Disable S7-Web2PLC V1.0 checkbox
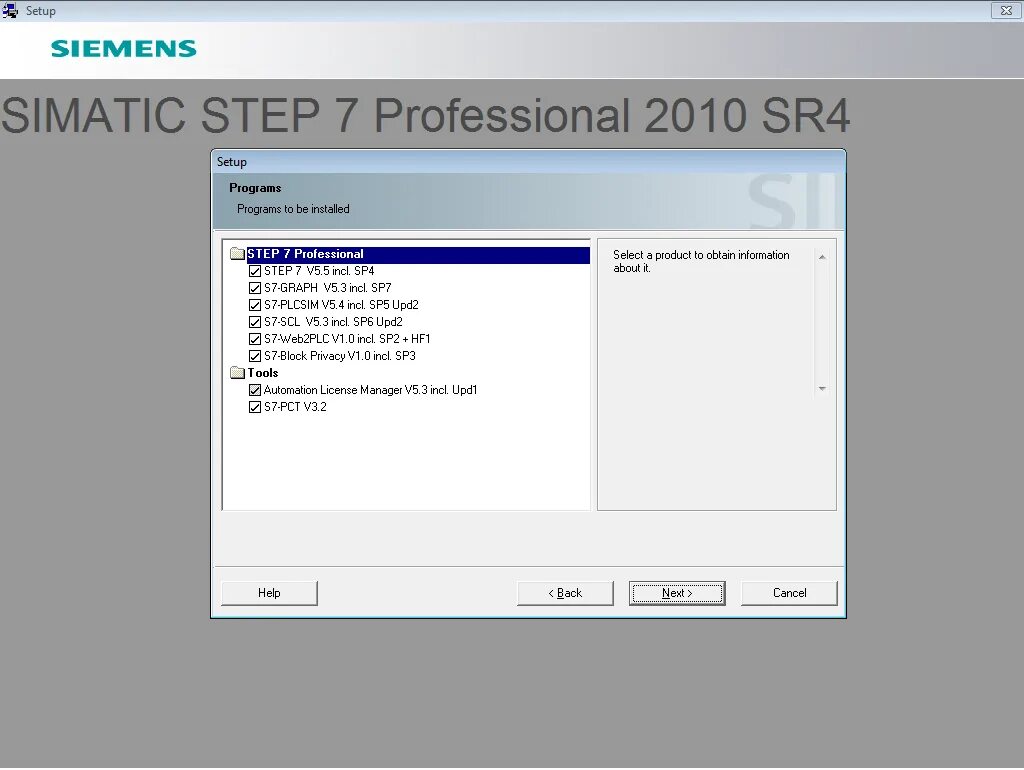 coord(255,339)
